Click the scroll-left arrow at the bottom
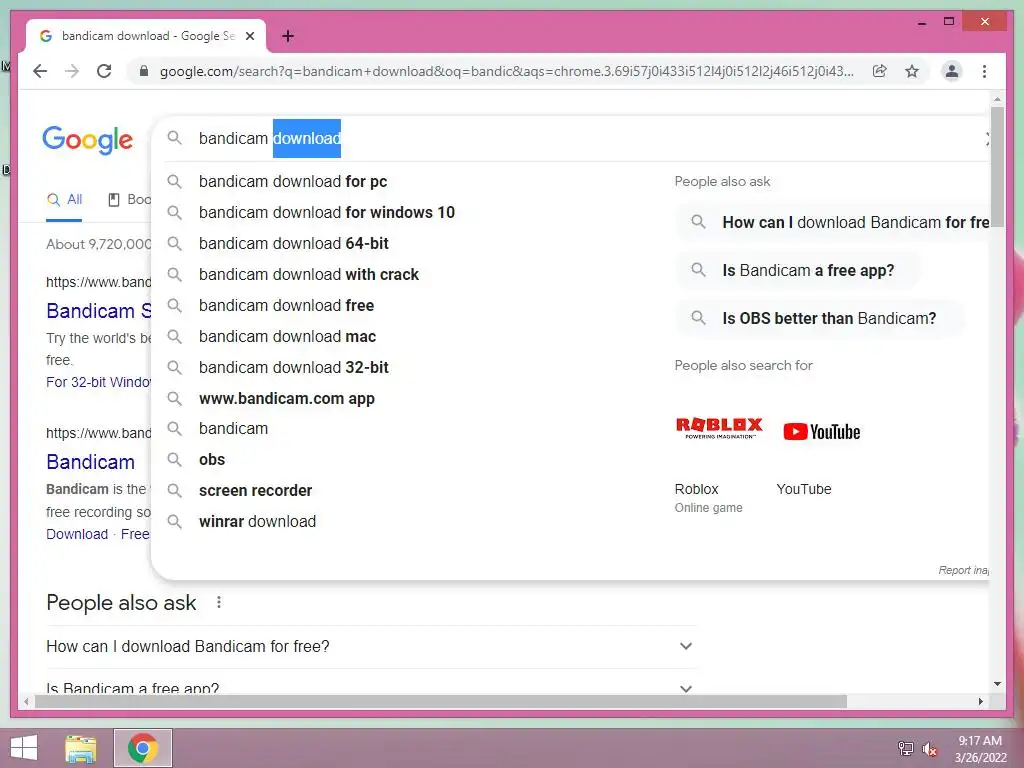This screenshot has height=768, width=1024. [25, 701]
